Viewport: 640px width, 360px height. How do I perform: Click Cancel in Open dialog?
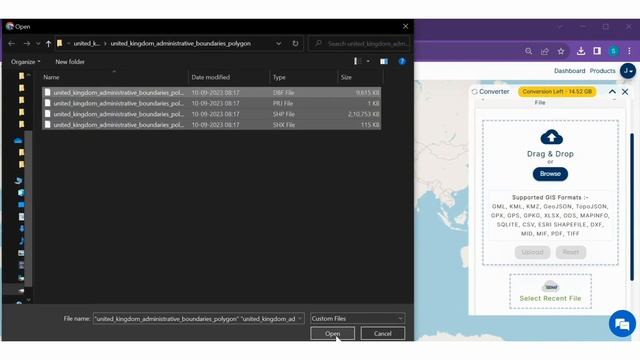[x=382, y=333]
